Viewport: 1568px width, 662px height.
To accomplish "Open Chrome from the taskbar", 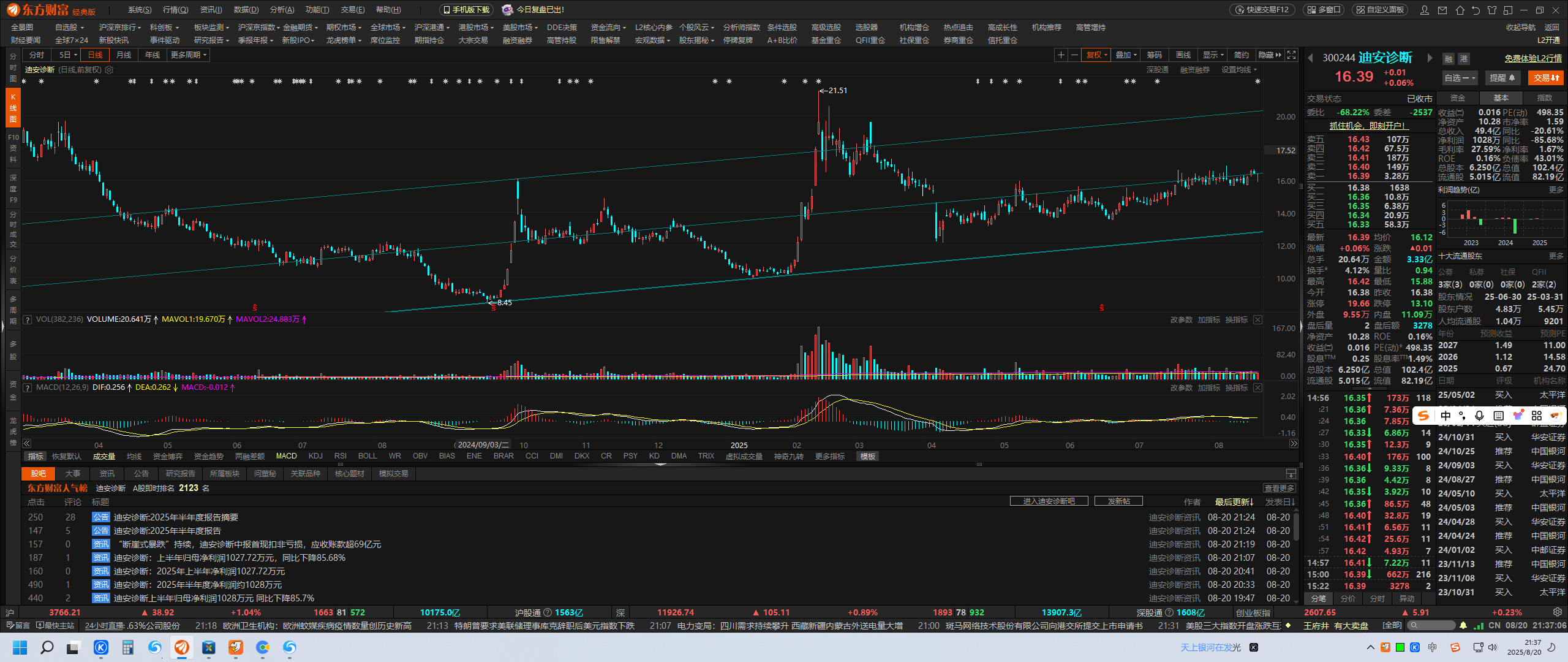I will click(x=263, y=647).
